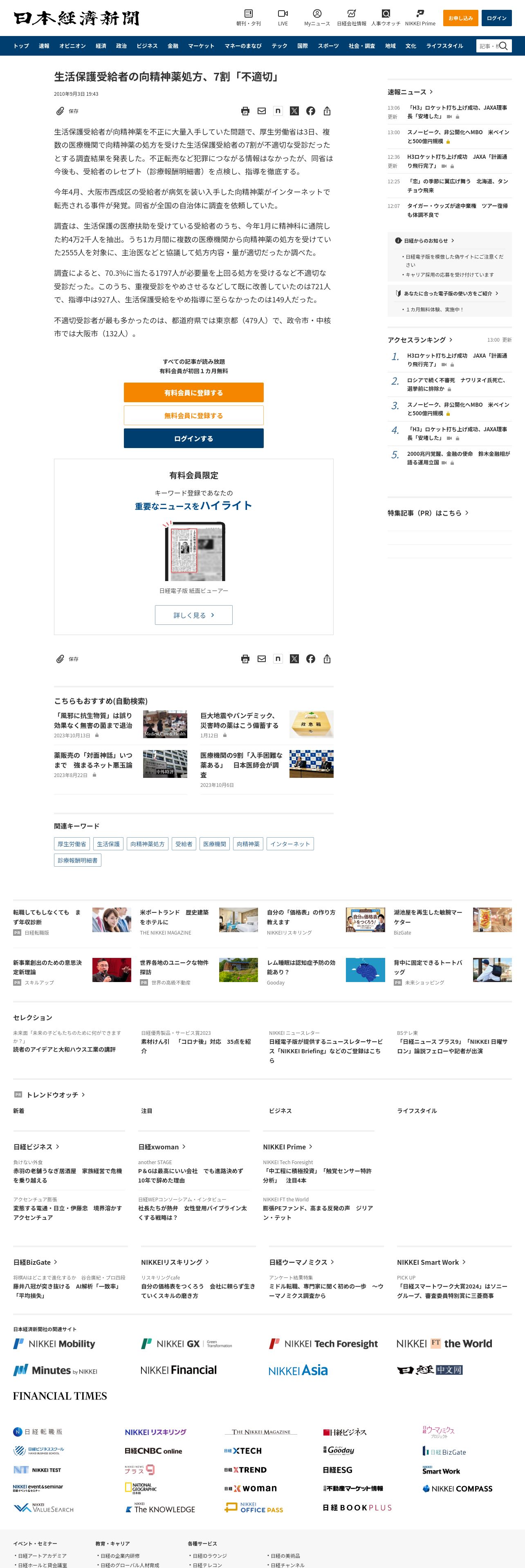Select 経済 in navigation bar
Viewport: 525px width, 1568px height.
tap(101, 46)
